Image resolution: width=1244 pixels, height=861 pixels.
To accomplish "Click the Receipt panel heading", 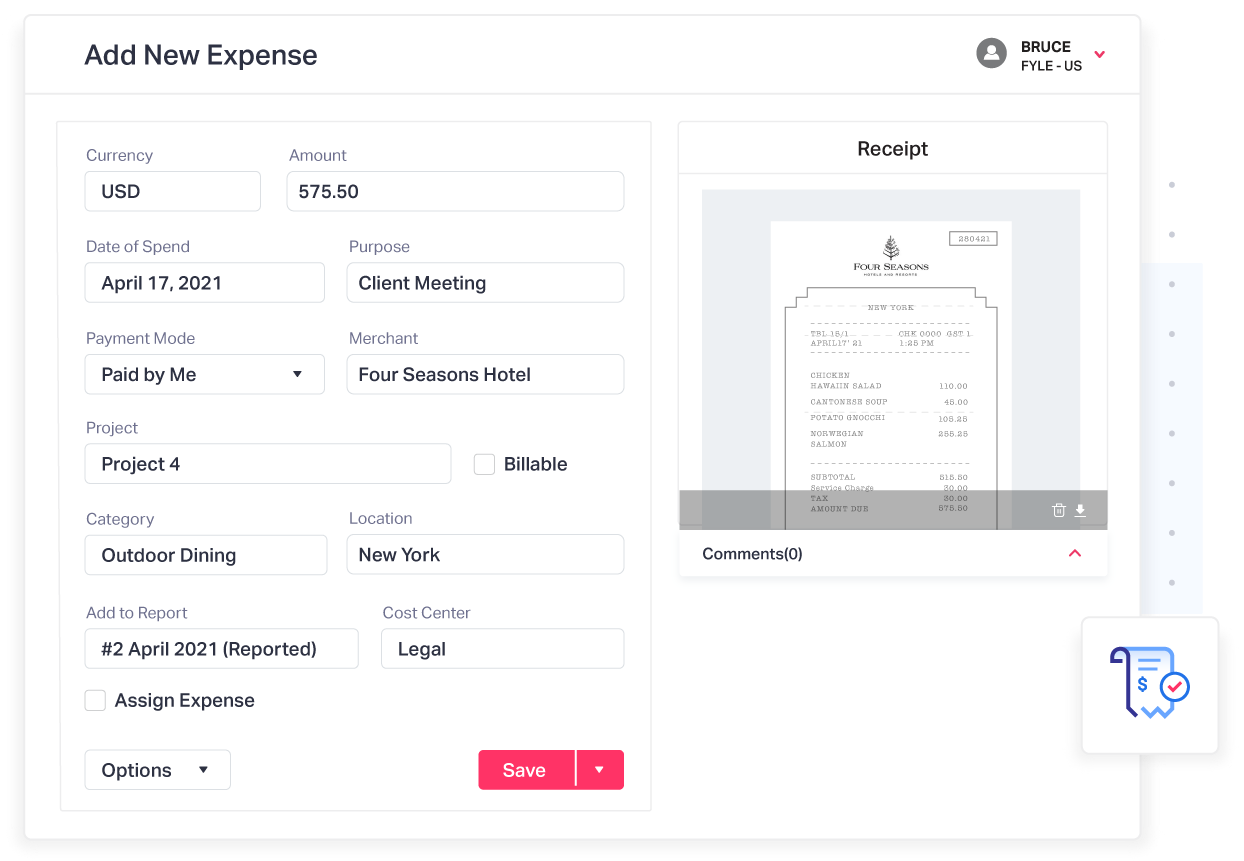I will (893, 149).
